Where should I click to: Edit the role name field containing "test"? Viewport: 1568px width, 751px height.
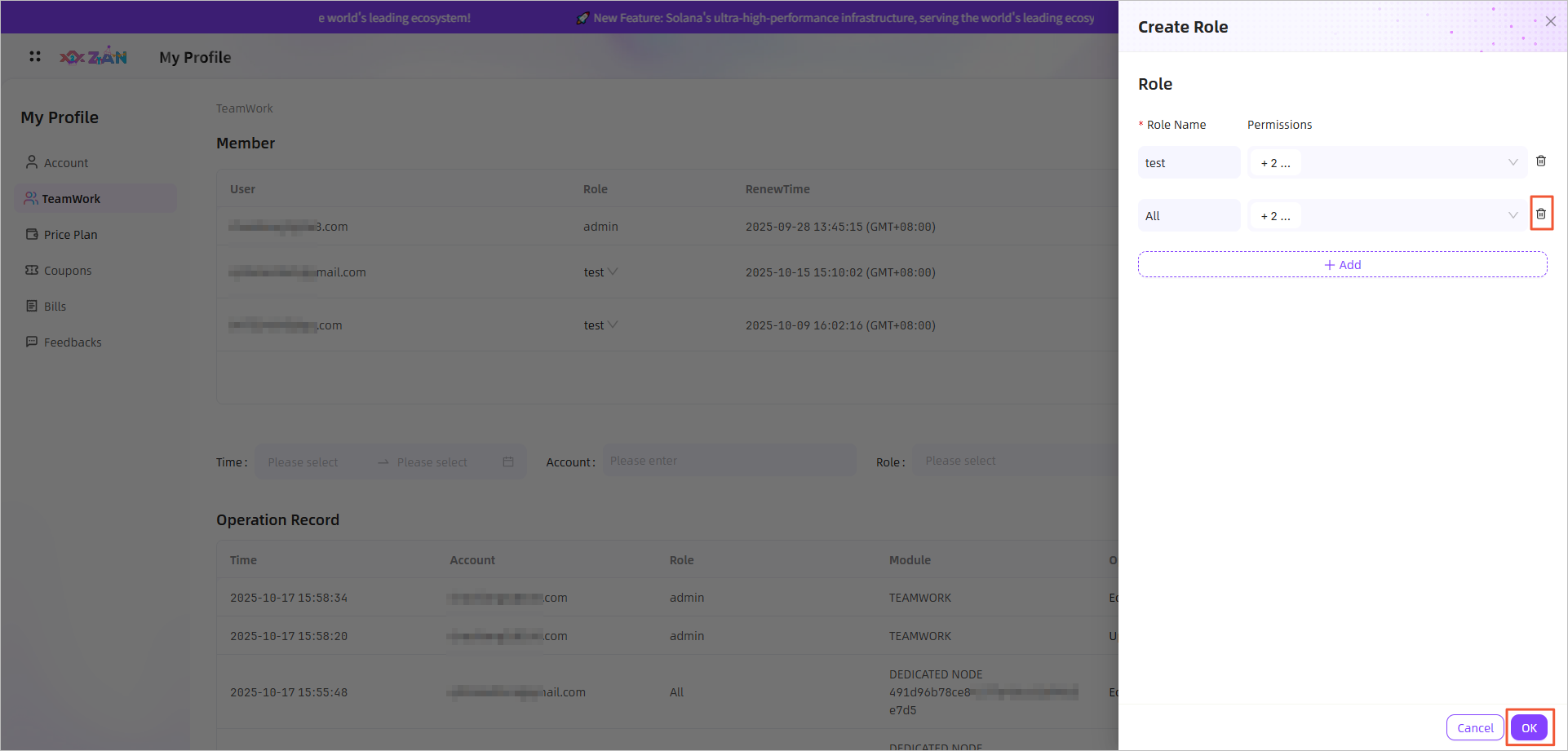pos(1189,162)
